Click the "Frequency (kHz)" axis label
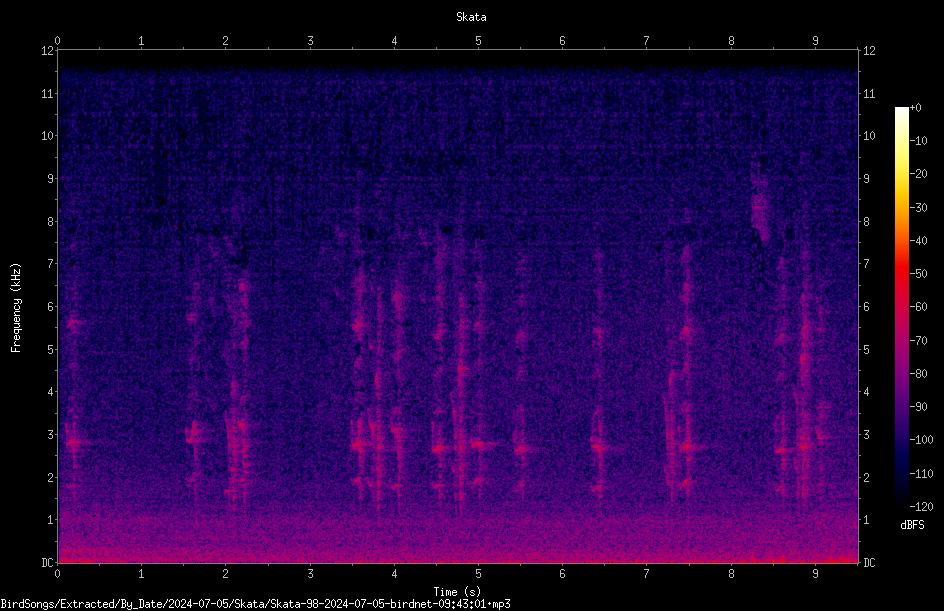The height and width of the screenshot is (611, 944). click(16, 308)
